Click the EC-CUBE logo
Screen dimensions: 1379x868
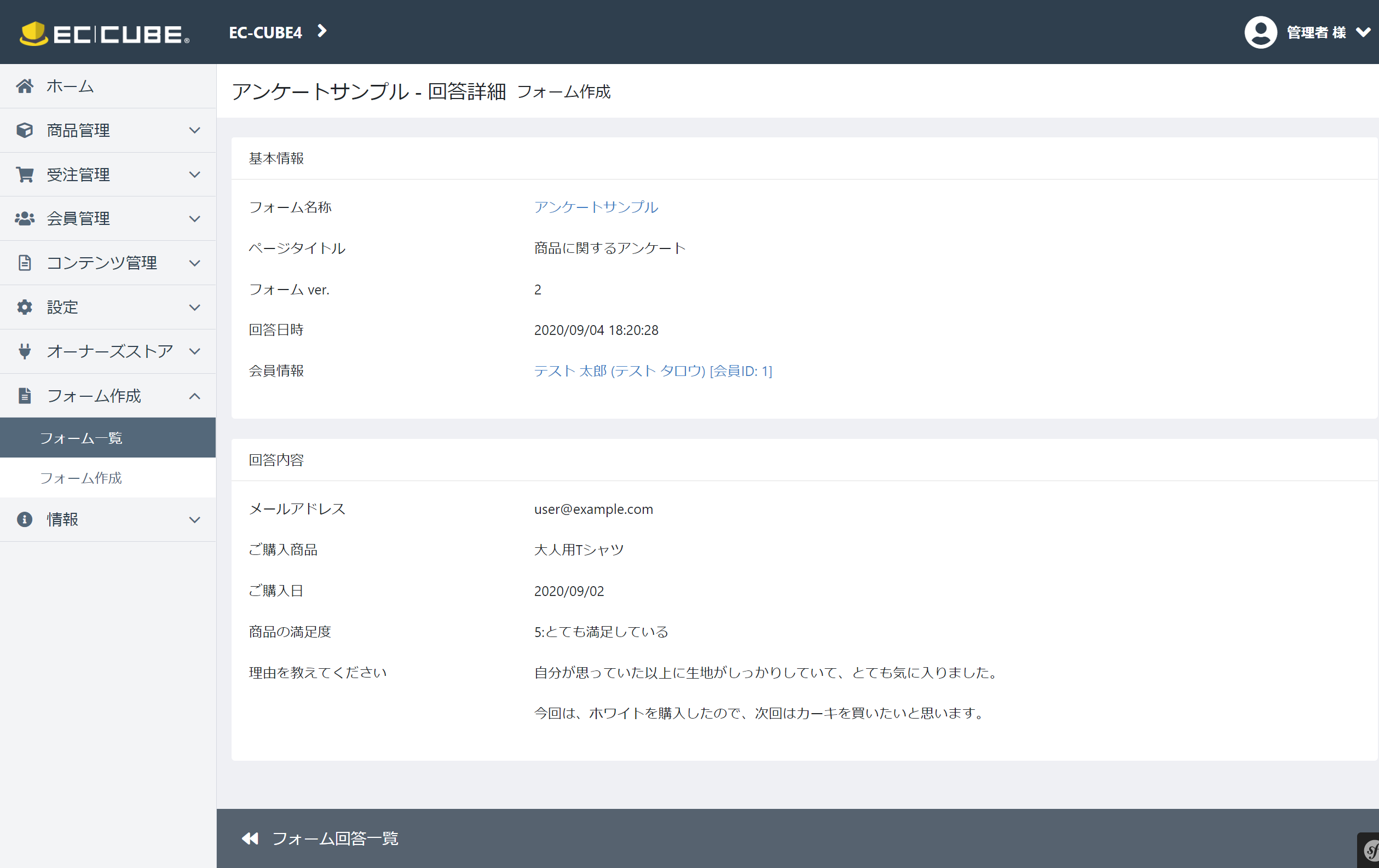click(x=104, y=33)
